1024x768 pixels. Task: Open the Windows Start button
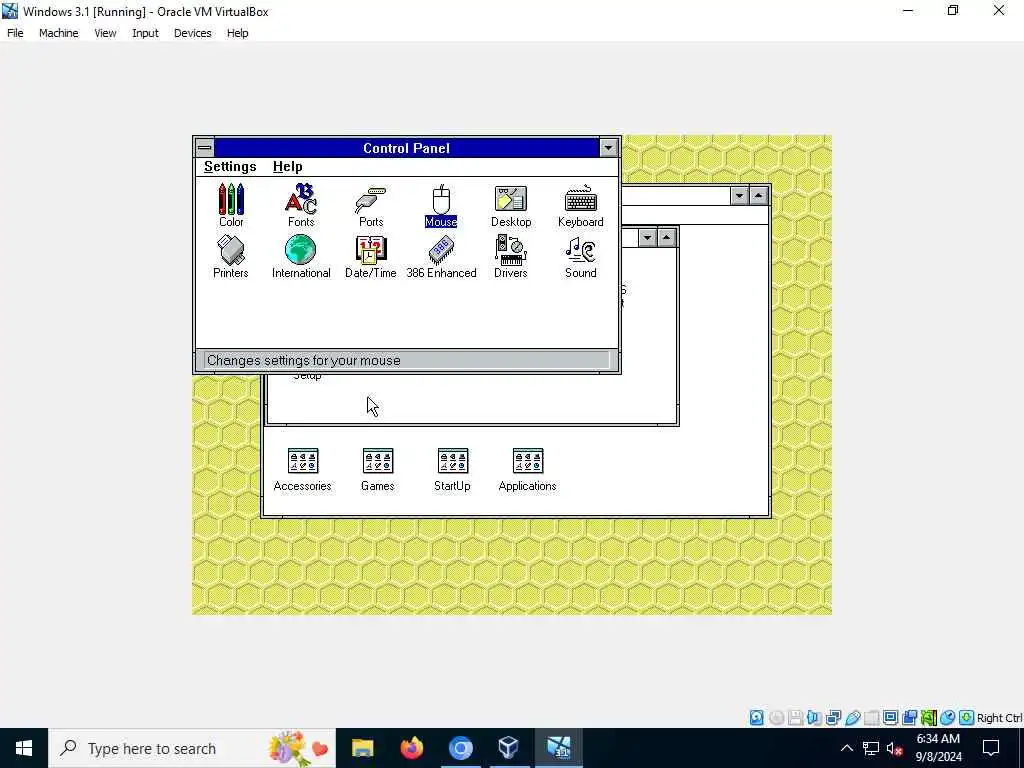click(x=24, y=748)
